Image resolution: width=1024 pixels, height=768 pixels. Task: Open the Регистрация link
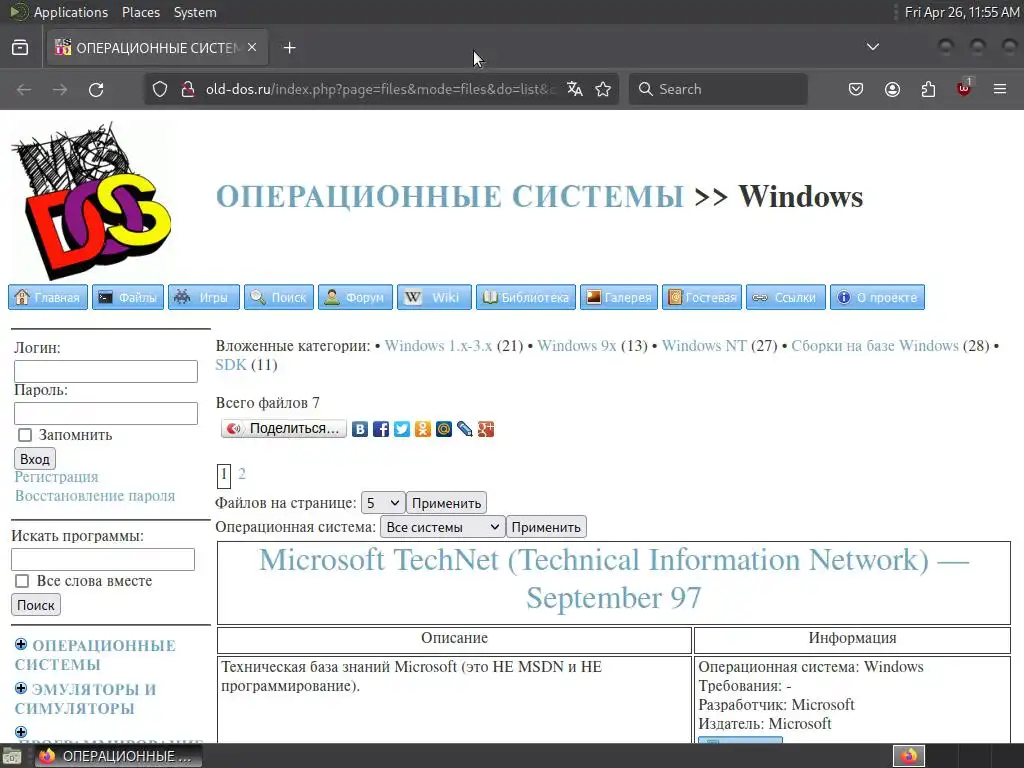click(56, 477)
